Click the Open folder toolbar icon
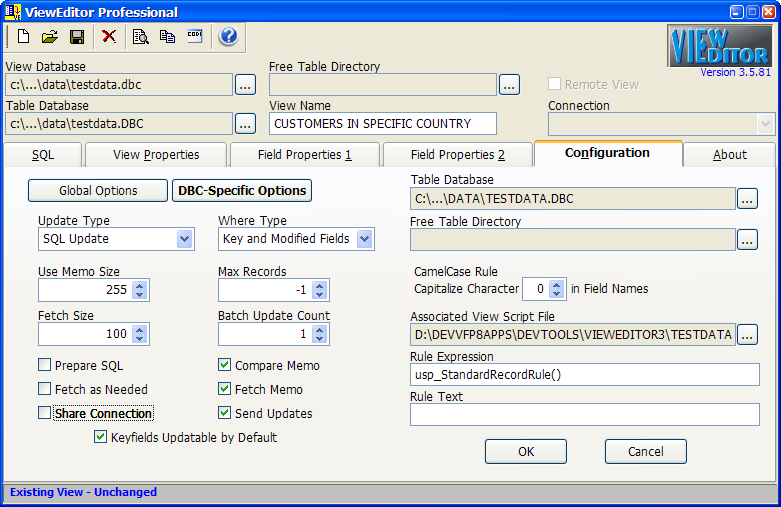This screenshot has height=507, width=781. point(49,37)
